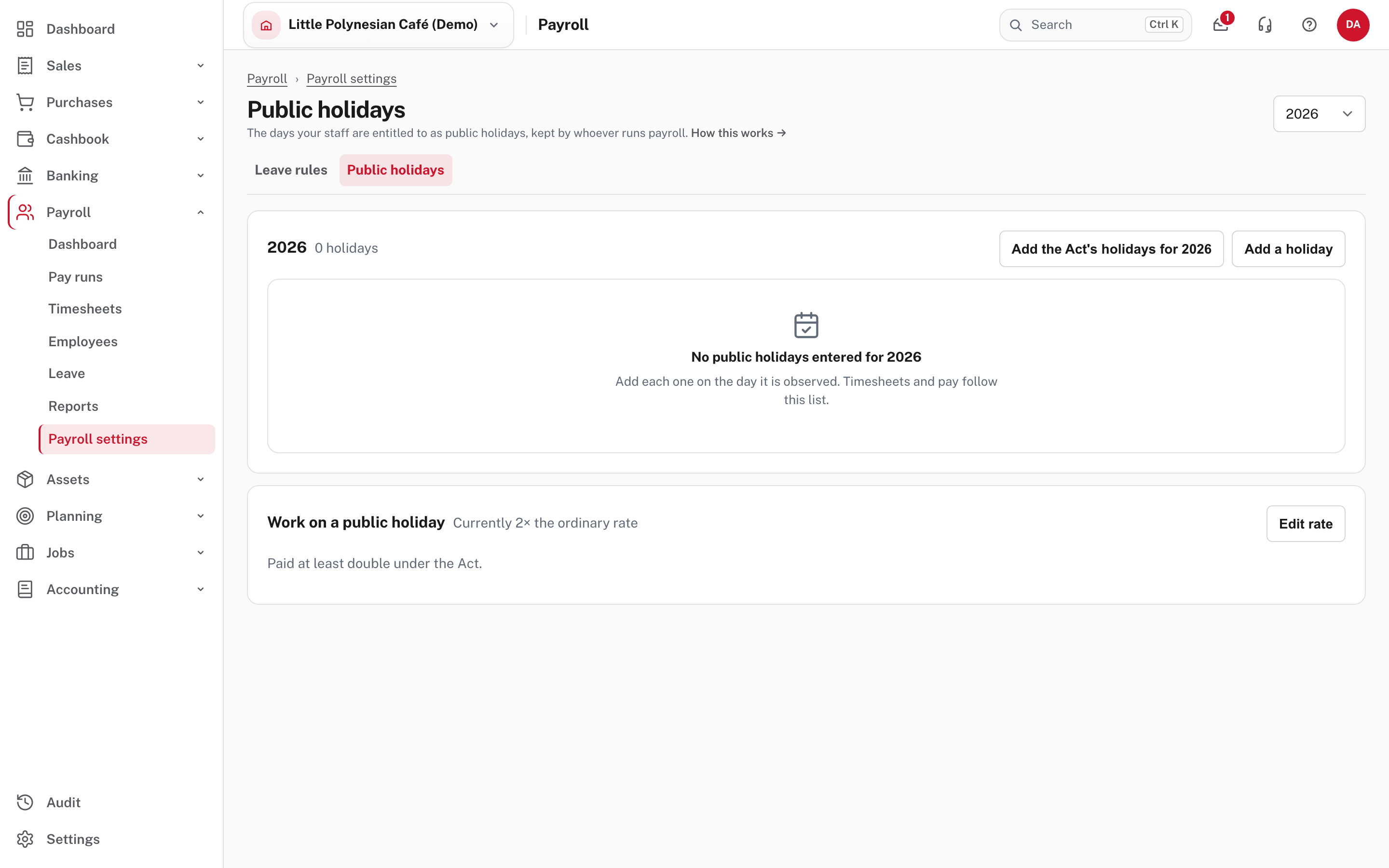This screenshot has width=1389, height=868.
Task: Click the café home icon in company switcher
Action: pos(266,25)
